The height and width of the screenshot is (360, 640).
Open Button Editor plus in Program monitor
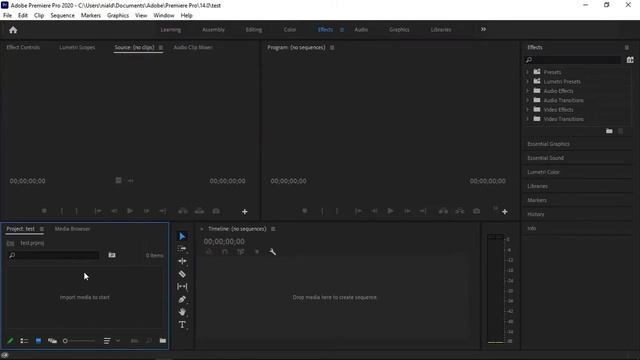[x=505, y=211]
